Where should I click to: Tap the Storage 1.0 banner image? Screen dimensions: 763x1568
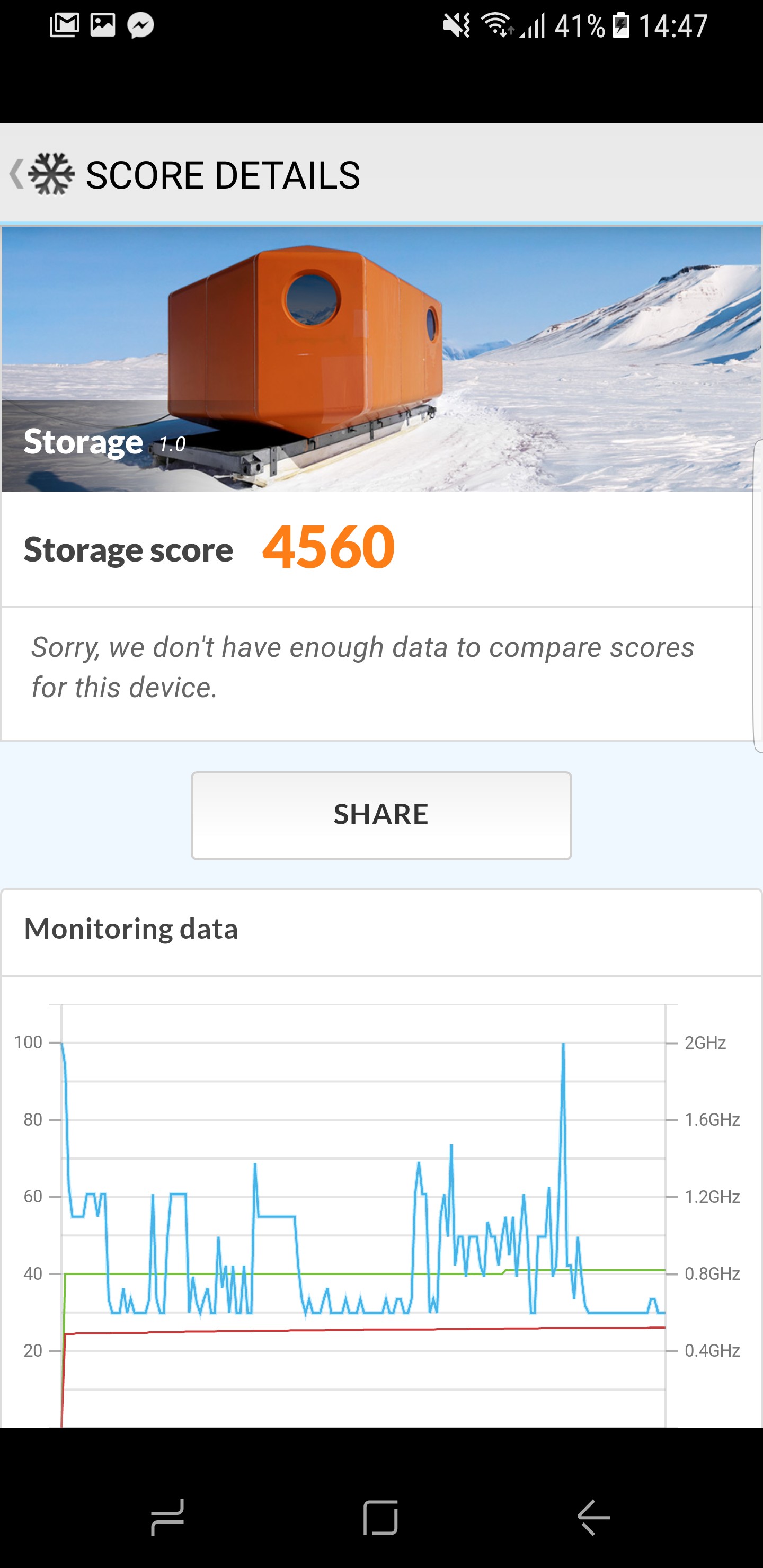[x=381, y=359]
